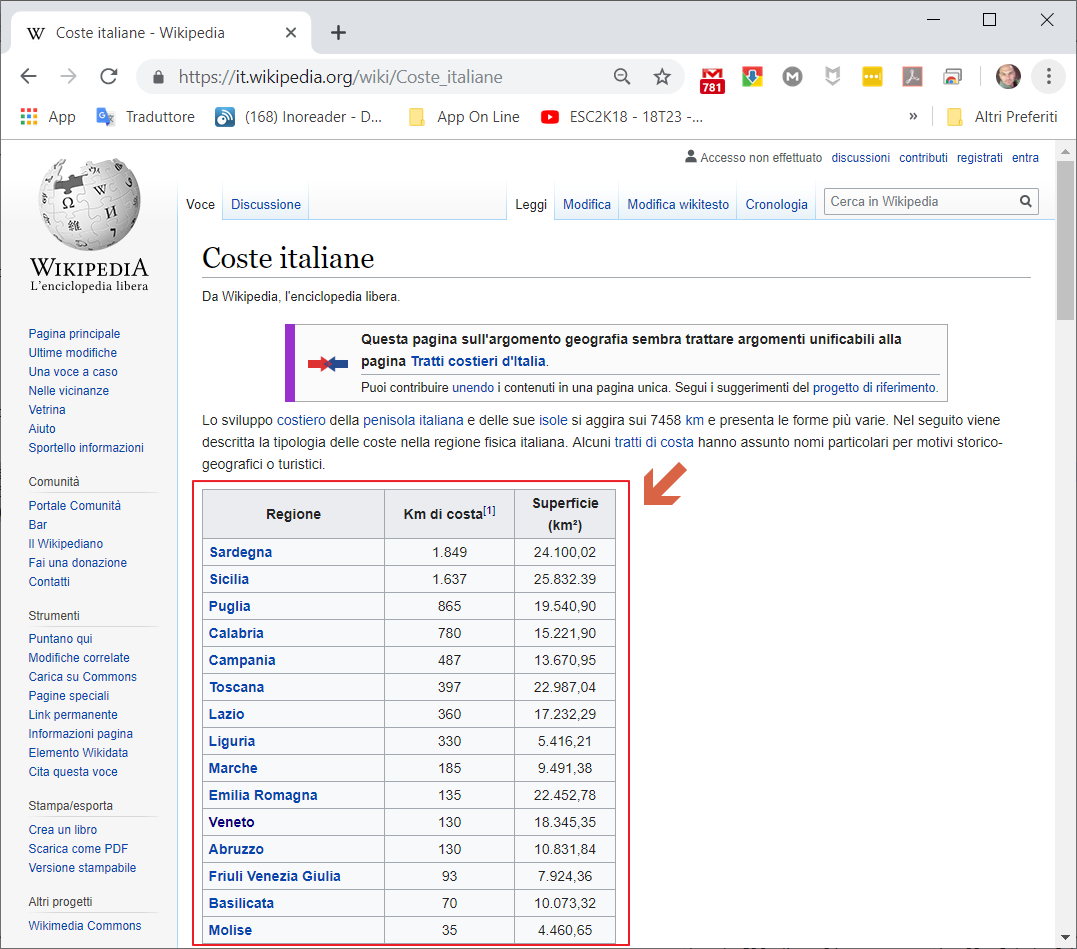The width and height of the screenshot is (1077, 949).
Task: Reload the current page
Action: coord(109,77)
